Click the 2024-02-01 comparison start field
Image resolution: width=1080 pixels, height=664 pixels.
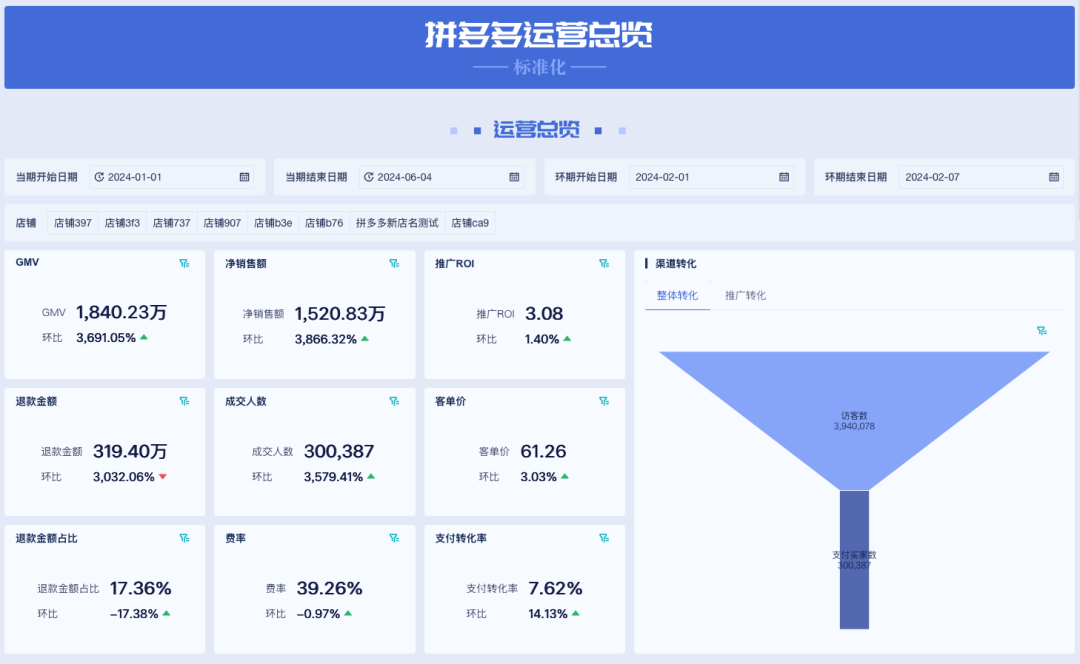point(712,177)
